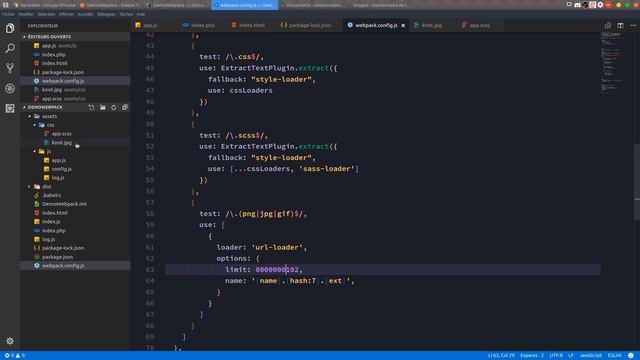Open knot.jpg in the css folder
Screen dimensions: 640x360
[76, 143]
